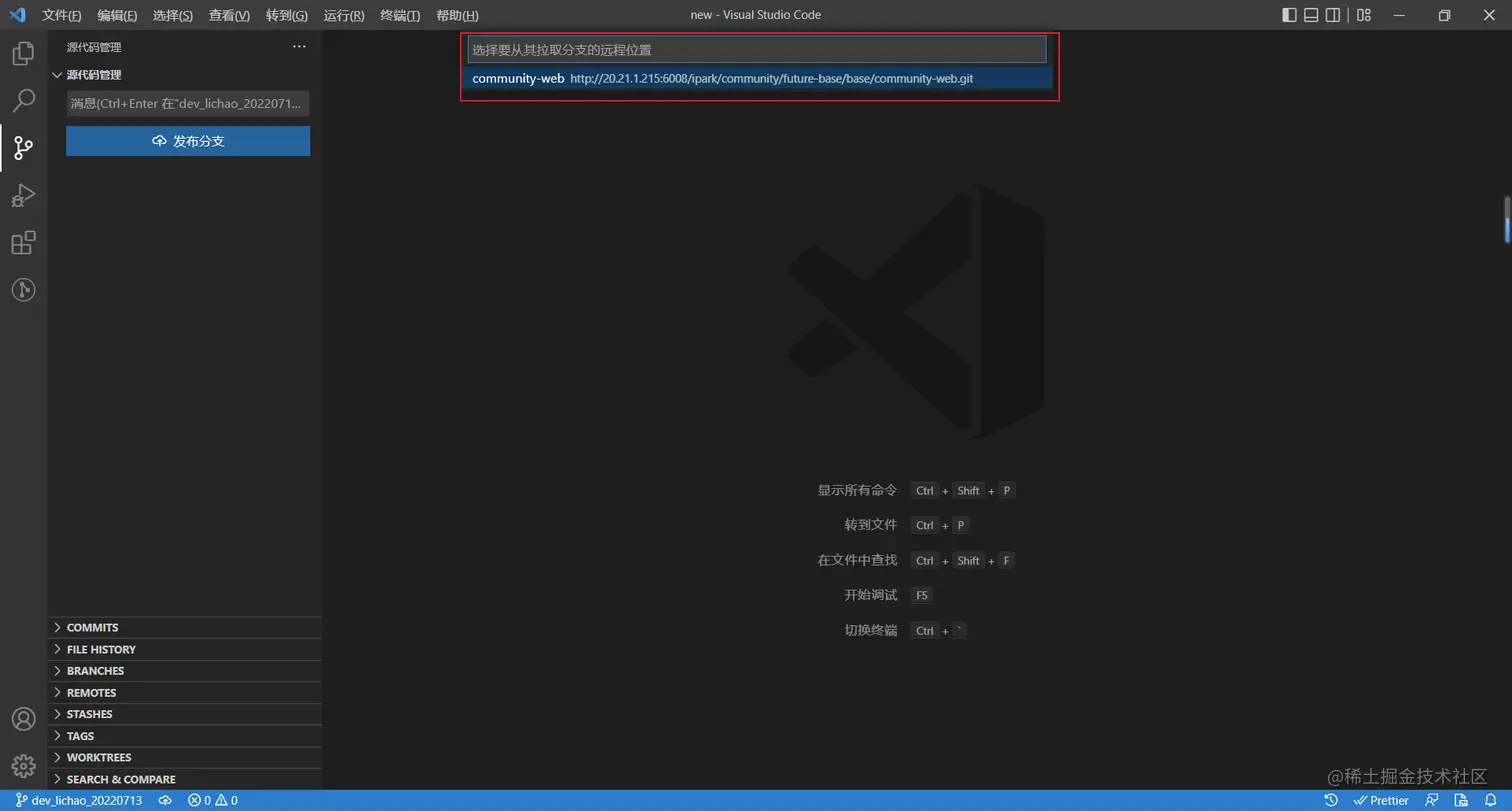Open the Manage gear icon
Image resolution: width=1512 pixels, height=811 pixels.
tap(23, 766)
